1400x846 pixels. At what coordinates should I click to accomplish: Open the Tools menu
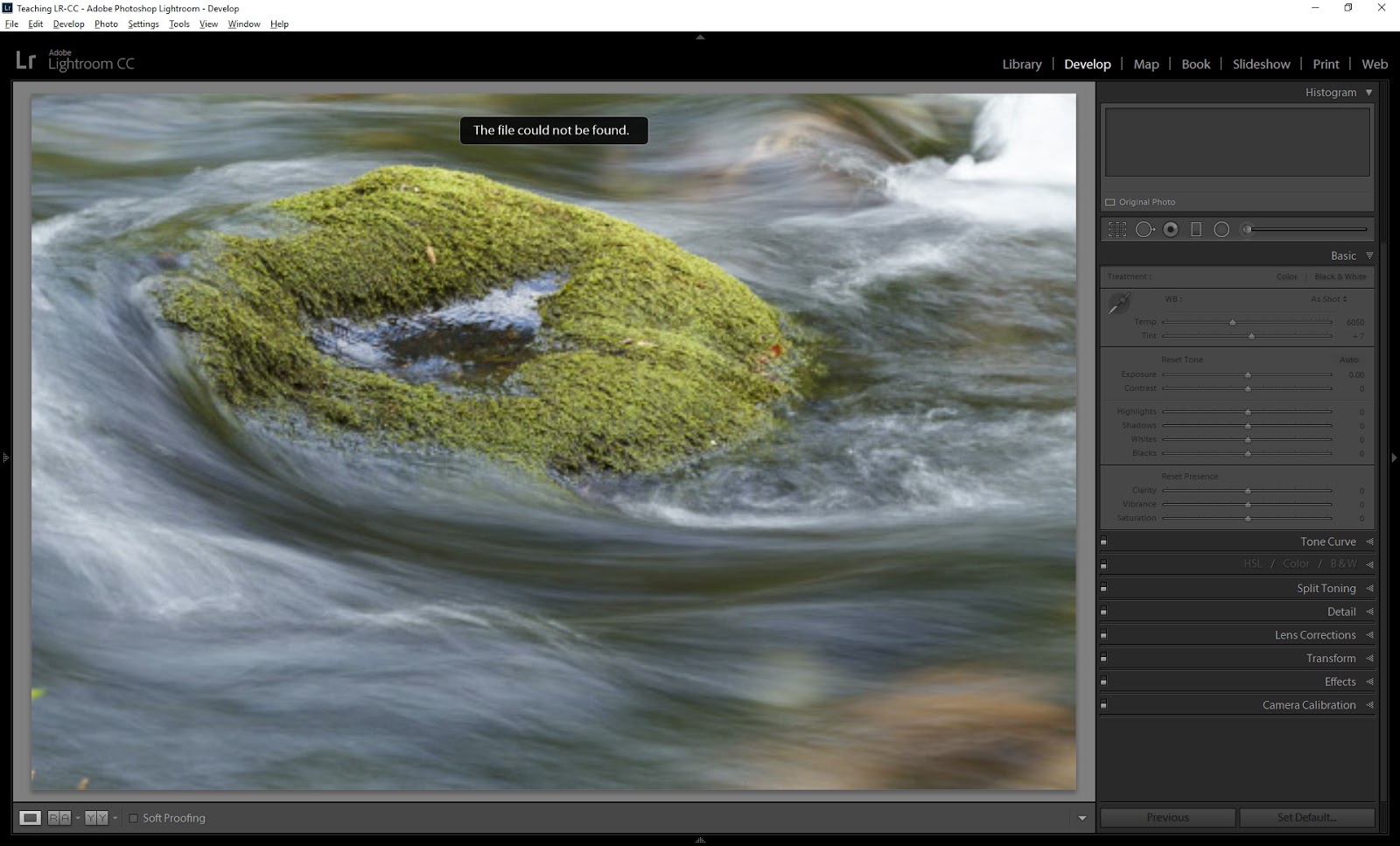179,24
